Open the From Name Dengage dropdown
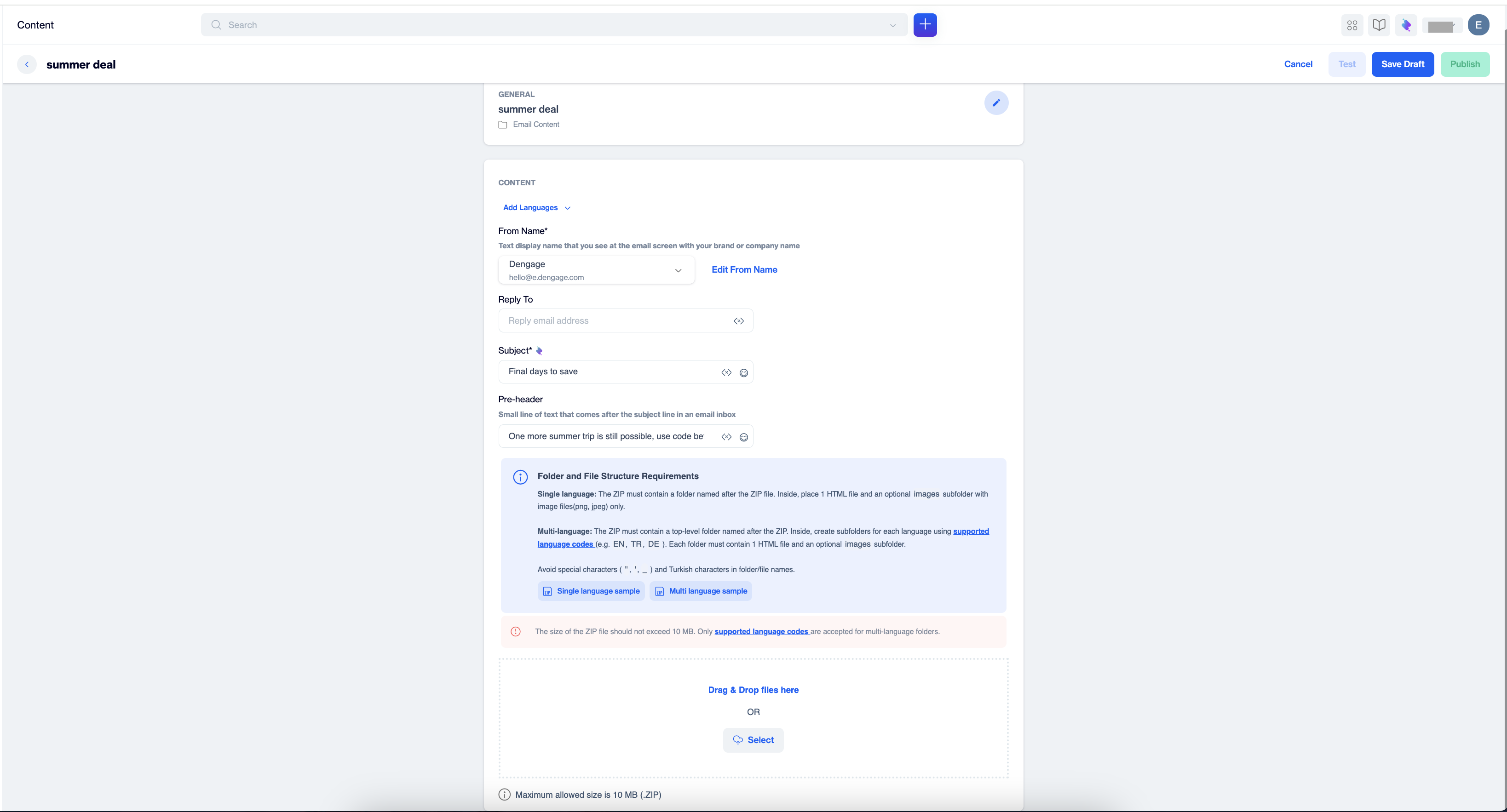The width and height of the screenshot is (1507, 812). 596,270
